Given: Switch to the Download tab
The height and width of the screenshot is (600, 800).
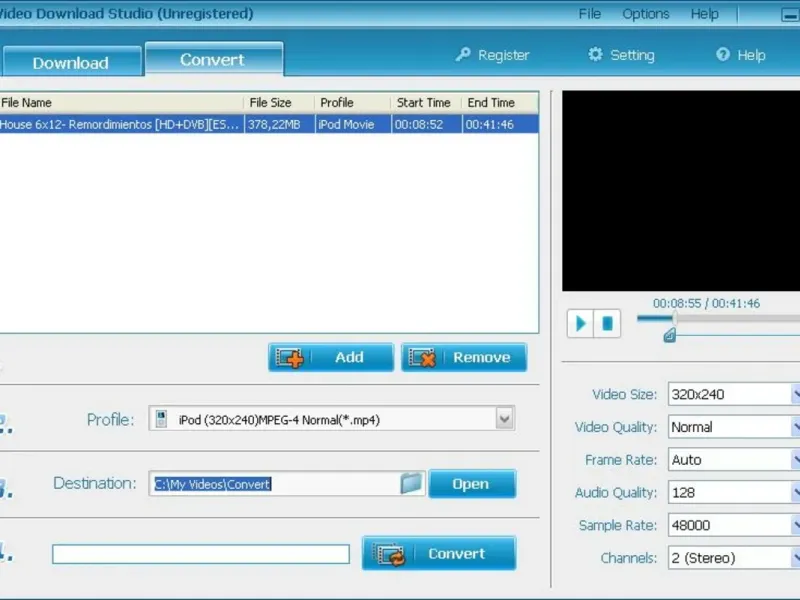Looking at the screenshot, I should [x=71, y=62].
